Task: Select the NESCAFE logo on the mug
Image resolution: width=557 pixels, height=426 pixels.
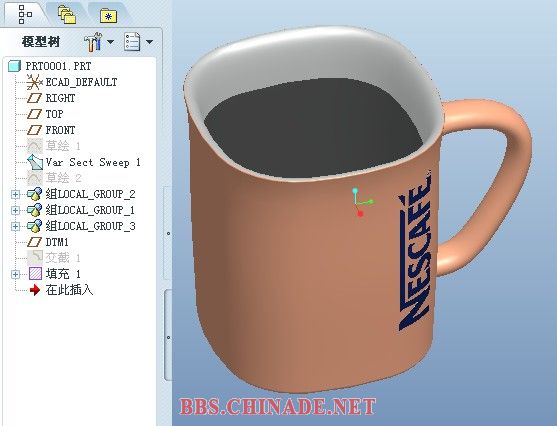Action: 415,251
